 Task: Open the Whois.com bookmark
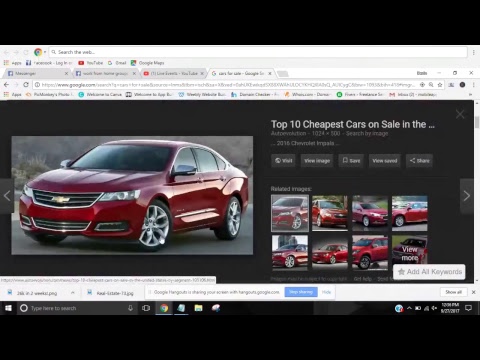pyautogui.click(x=307, y=95)
